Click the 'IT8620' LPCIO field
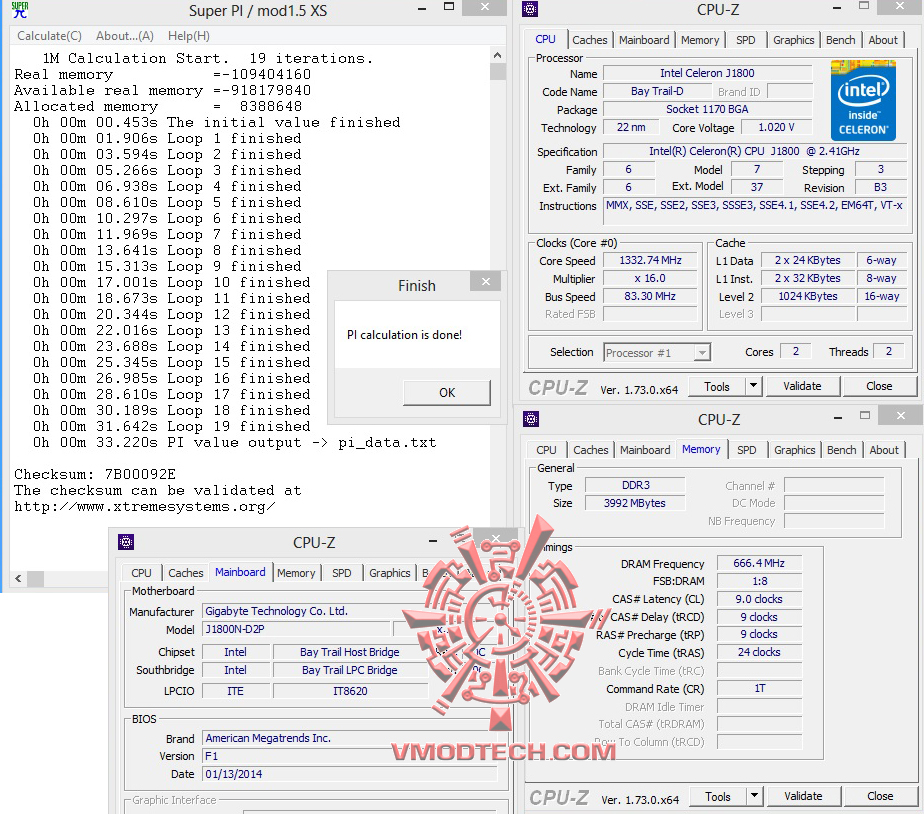 pyautogui.click(x=351, y=691)
